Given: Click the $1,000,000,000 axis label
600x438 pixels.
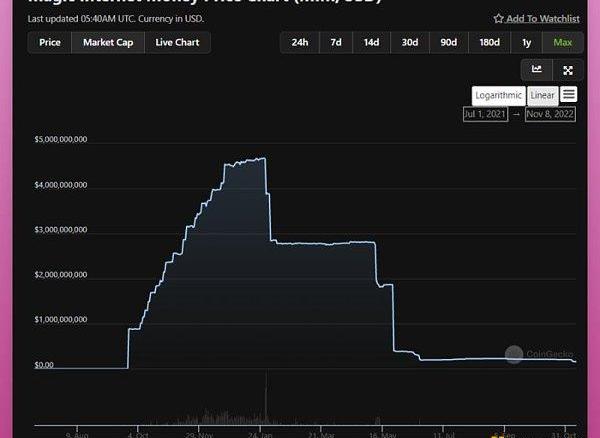Looking at the screenshot, I should tap(61, 319).
